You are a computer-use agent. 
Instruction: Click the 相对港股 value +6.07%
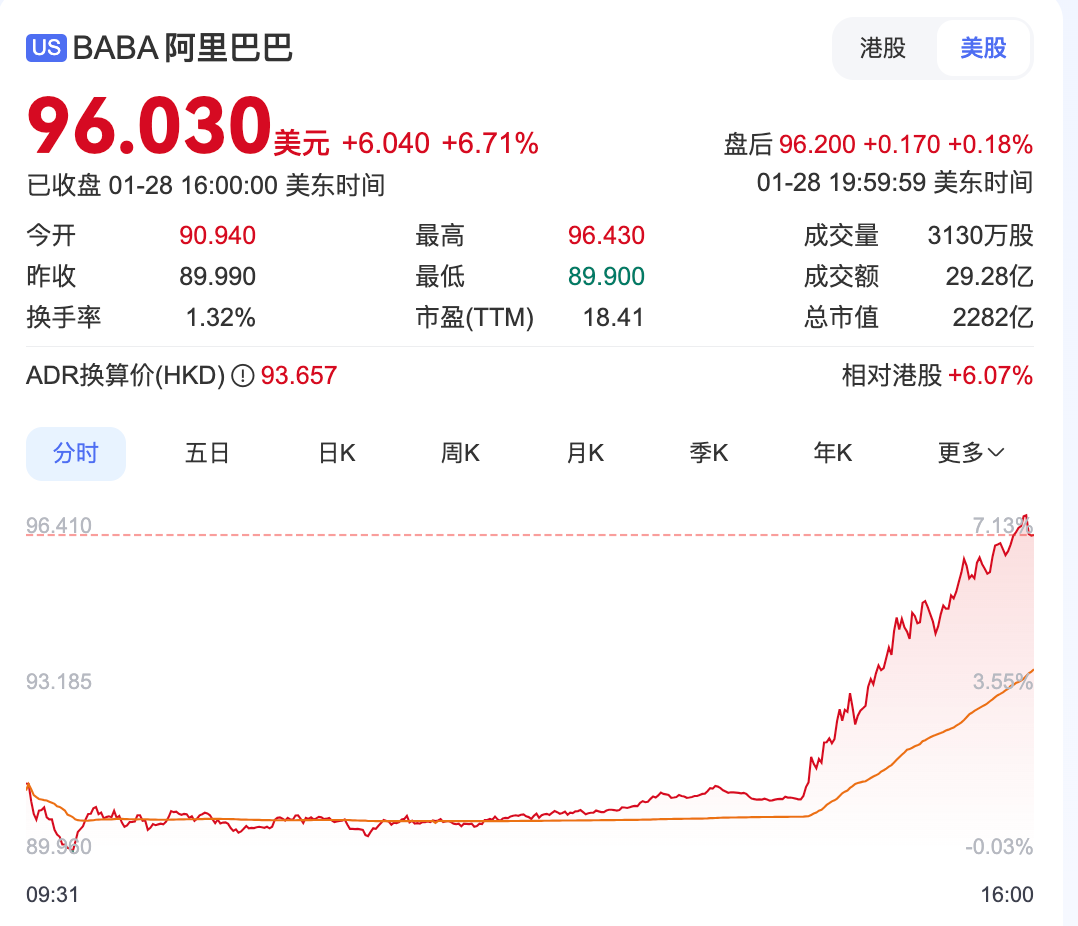tap(990, 376)
